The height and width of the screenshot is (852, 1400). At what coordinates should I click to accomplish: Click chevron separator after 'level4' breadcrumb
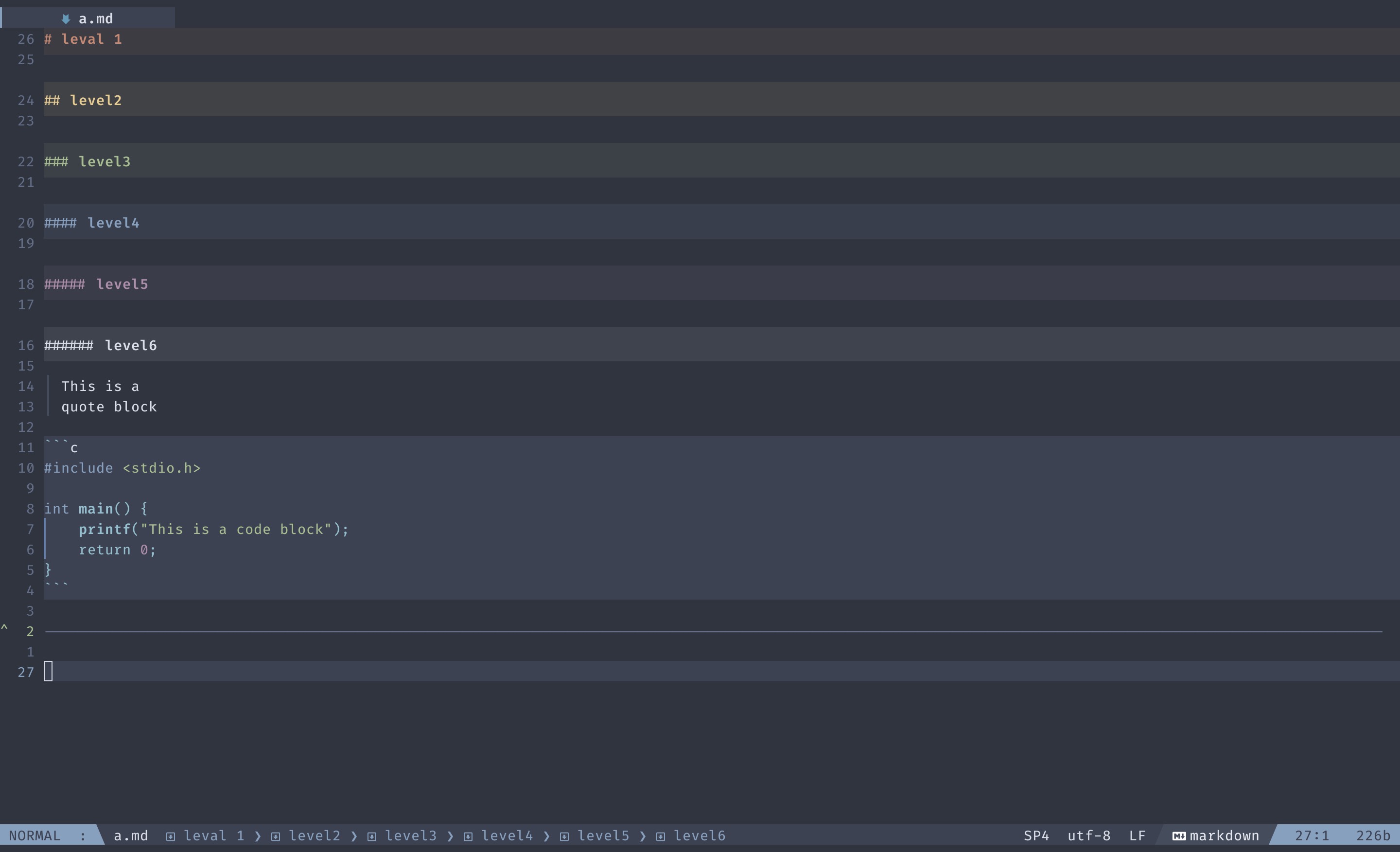tap(546, 836)
